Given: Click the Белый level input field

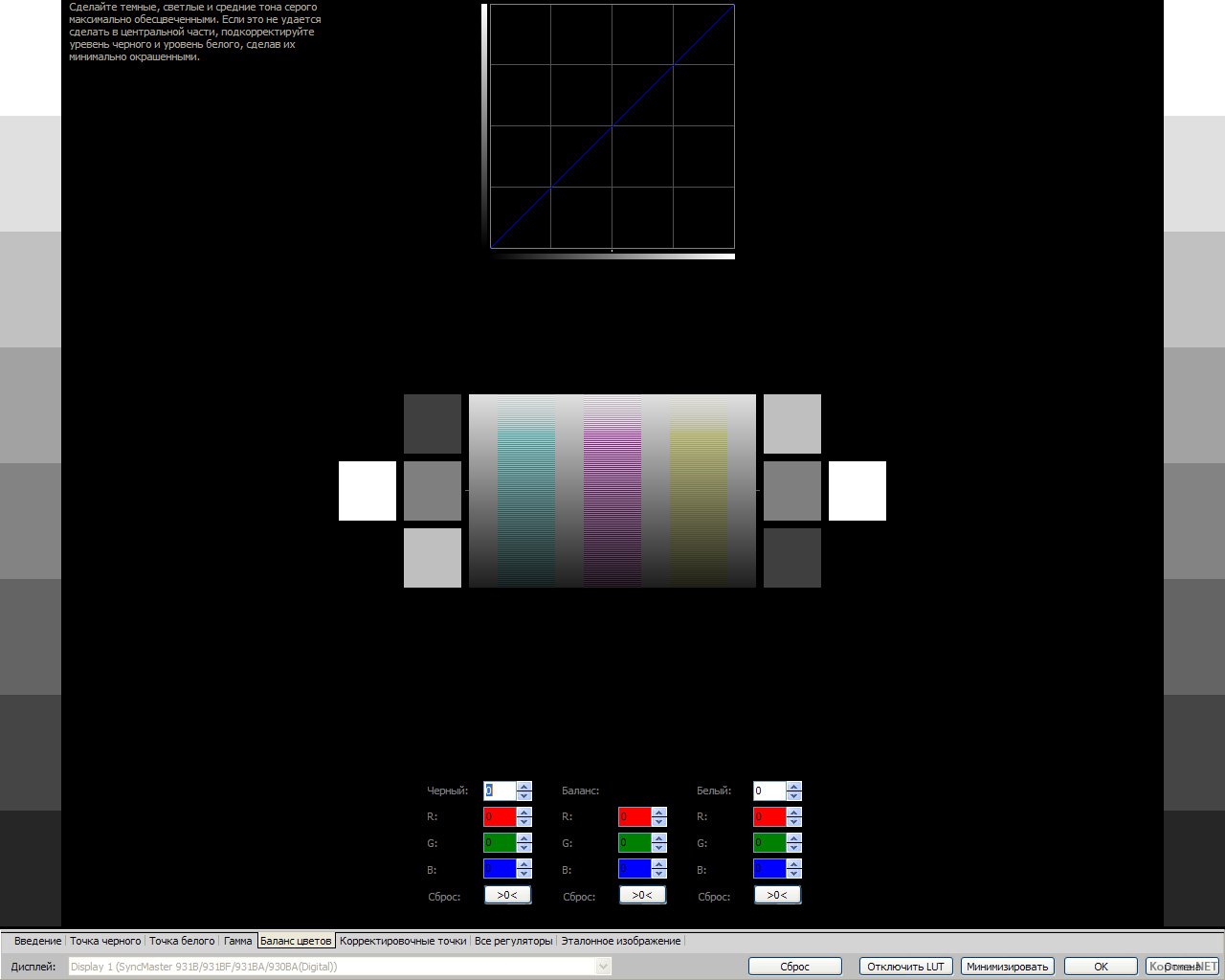Looking at the screenshot, I should [x=769, y=791].
